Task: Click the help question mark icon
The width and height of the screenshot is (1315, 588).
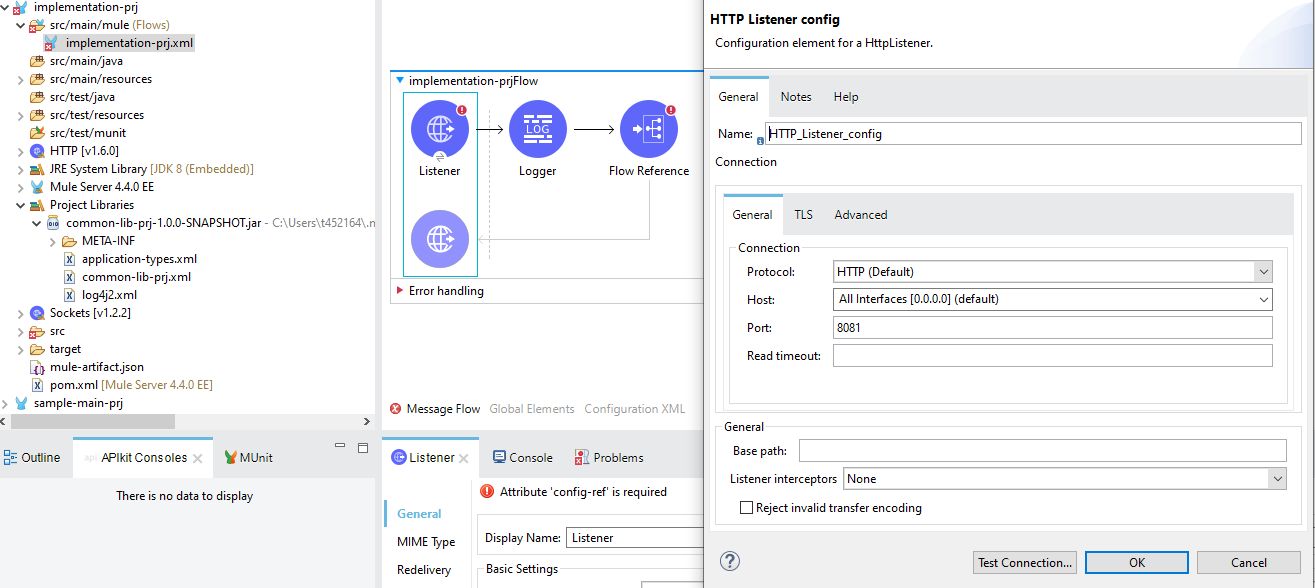Action: click(x=730, y=561)
